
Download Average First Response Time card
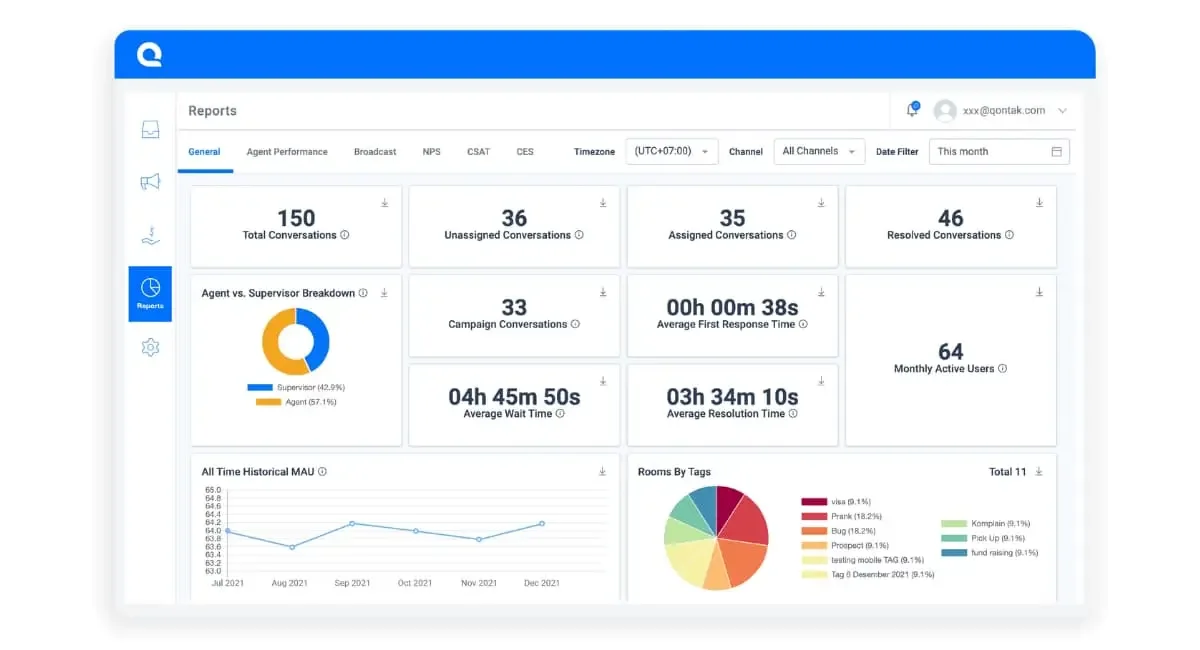(821, 292)
